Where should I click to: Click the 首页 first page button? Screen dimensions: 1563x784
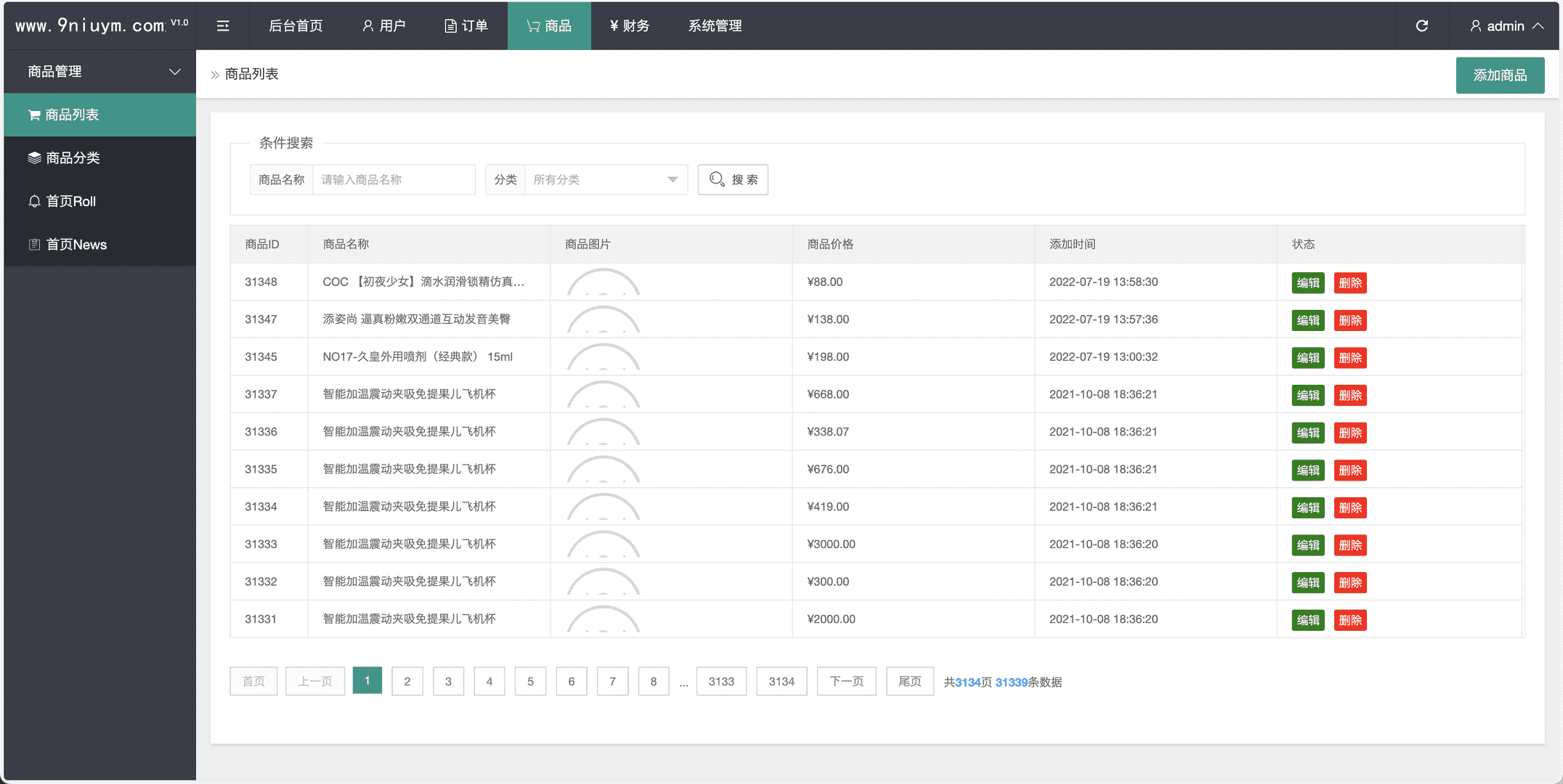click(253, 681)
